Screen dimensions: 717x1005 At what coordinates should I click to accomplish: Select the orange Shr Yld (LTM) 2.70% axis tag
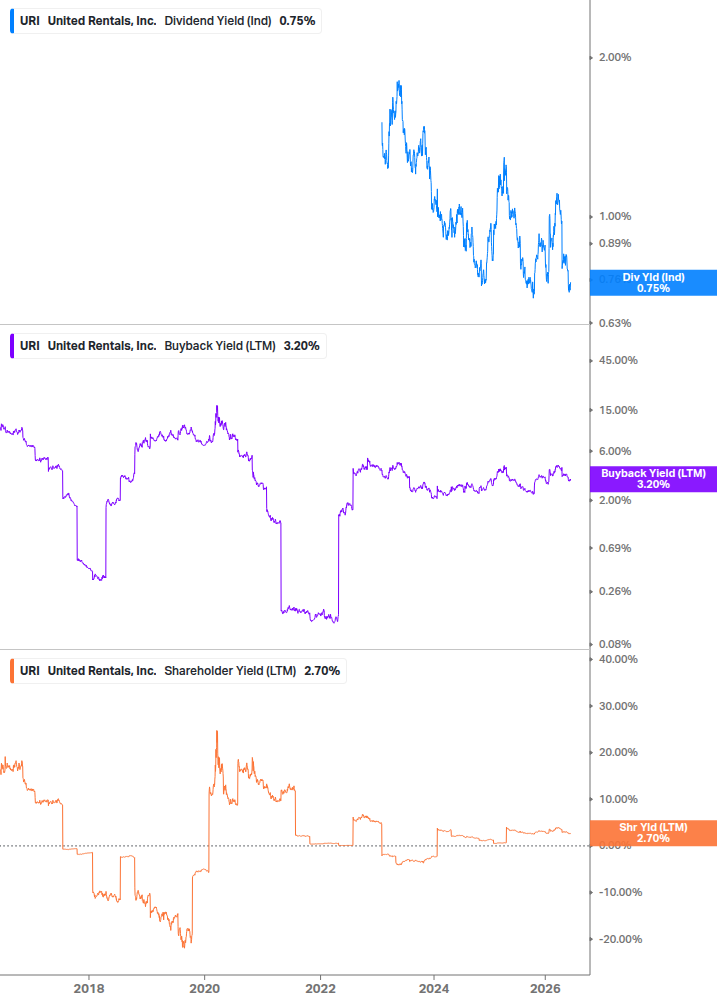(653, 833)
